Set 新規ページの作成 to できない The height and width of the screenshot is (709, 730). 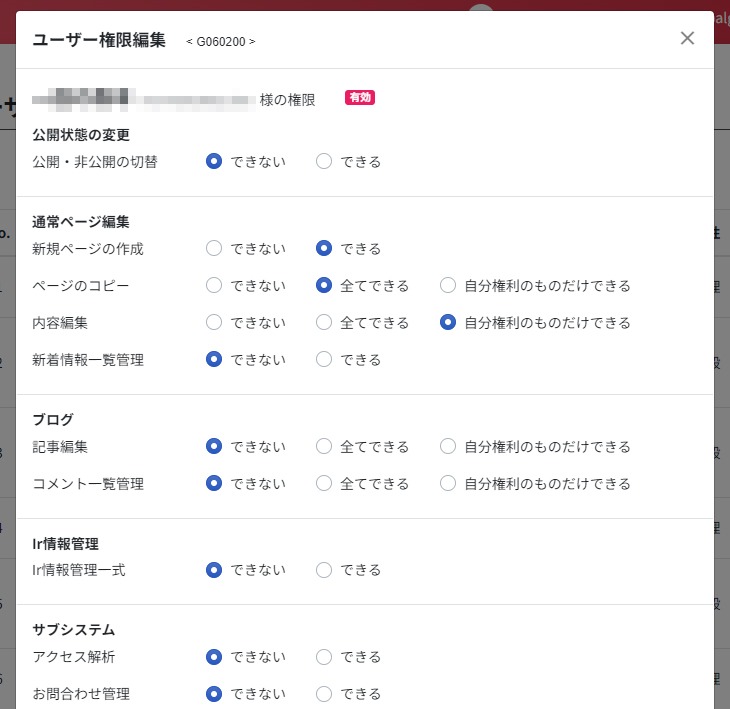point(214,248)
